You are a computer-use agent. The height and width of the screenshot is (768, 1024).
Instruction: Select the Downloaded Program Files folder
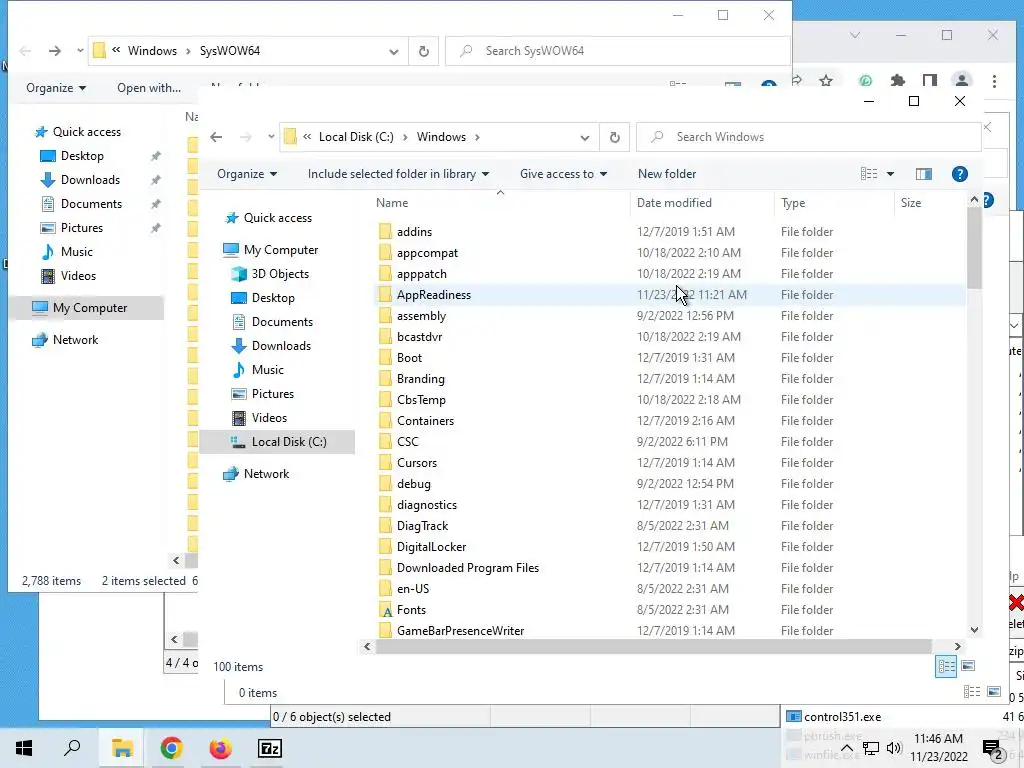[x=468, y=568]
